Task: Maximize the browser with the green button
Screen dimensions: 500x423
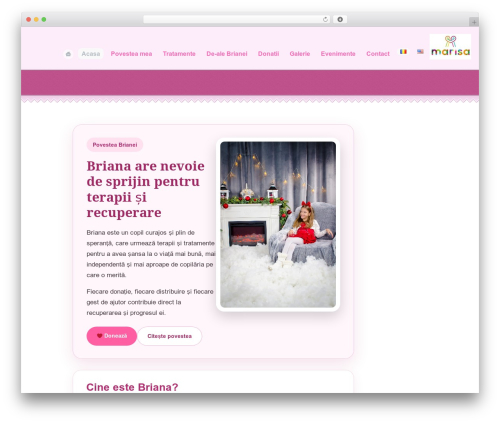Action: pos(44,19)
